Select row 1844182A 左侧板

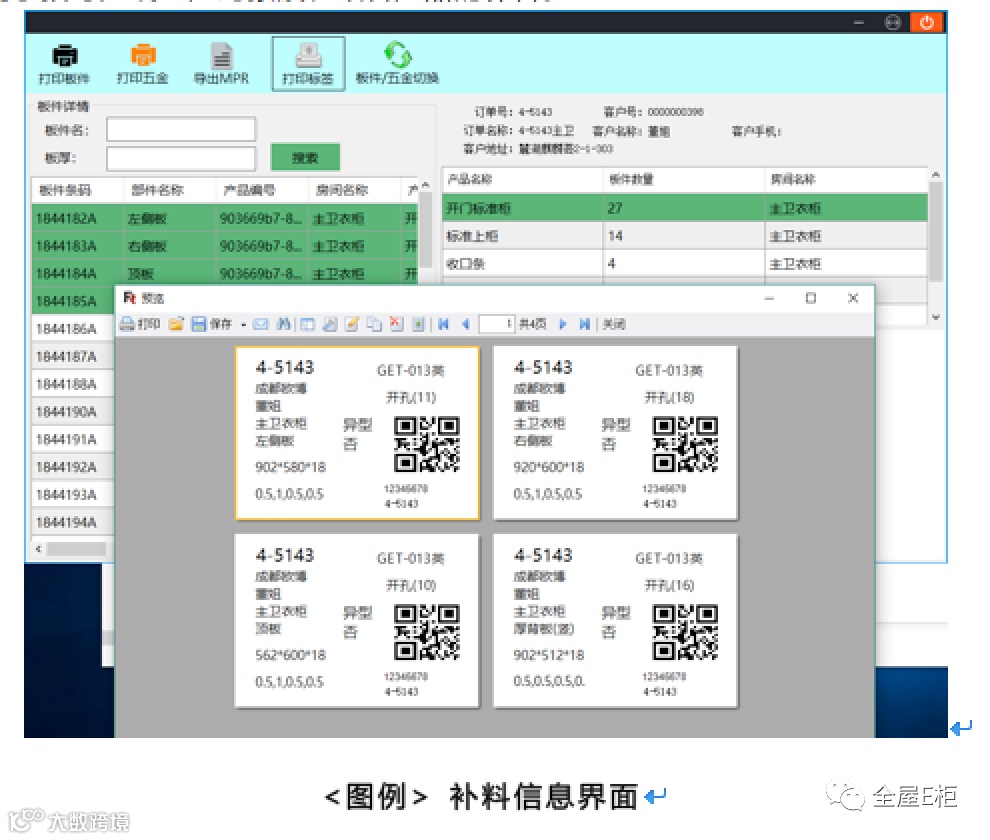click(x=225, y=219)
